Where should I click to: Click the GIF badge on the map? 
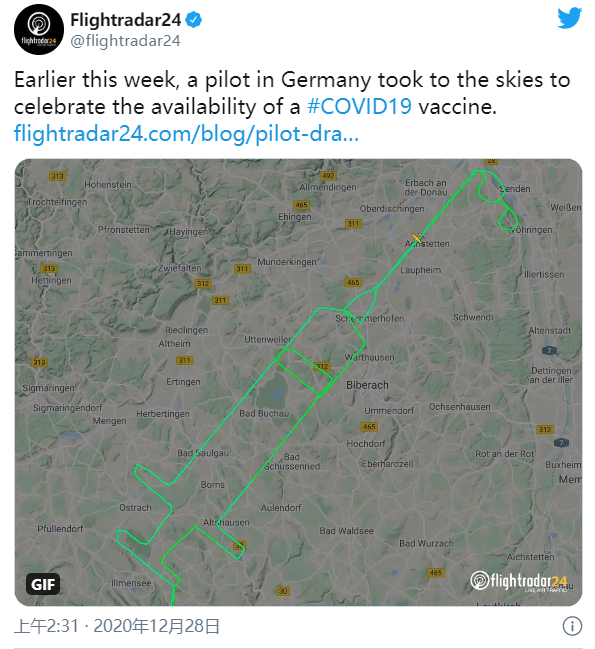click(43, 584)
